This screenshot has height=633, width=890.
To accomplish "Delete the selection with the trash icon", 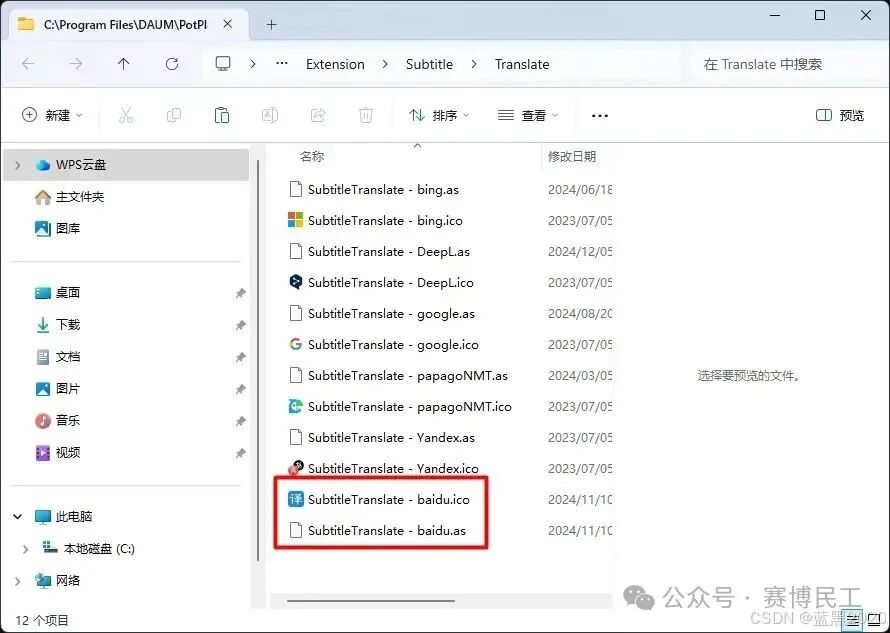I will (366, 114).
